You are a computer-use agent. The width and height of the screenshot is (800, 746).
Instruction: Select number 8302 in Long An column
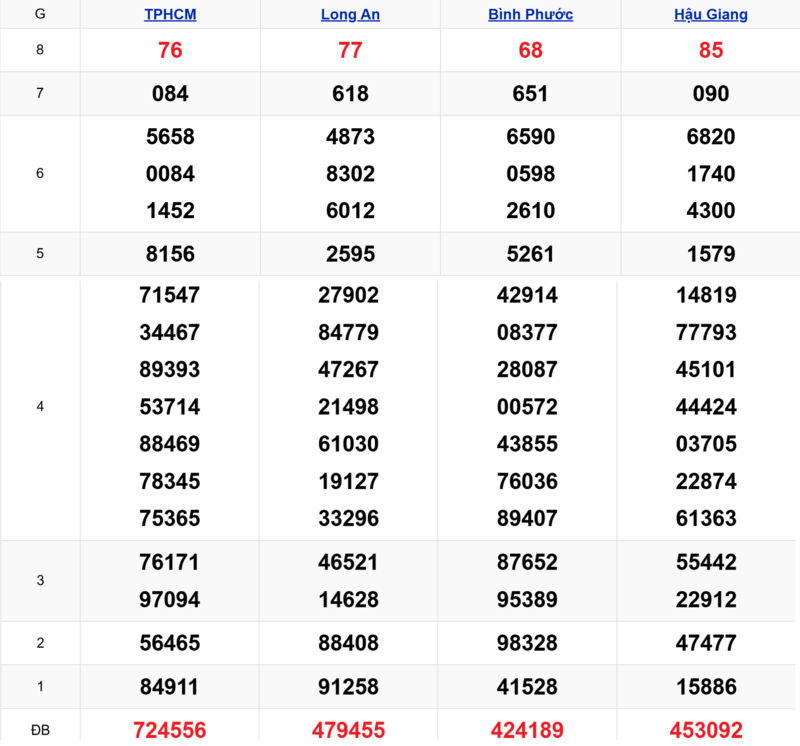pyautogui.click(x=350, y=174)
